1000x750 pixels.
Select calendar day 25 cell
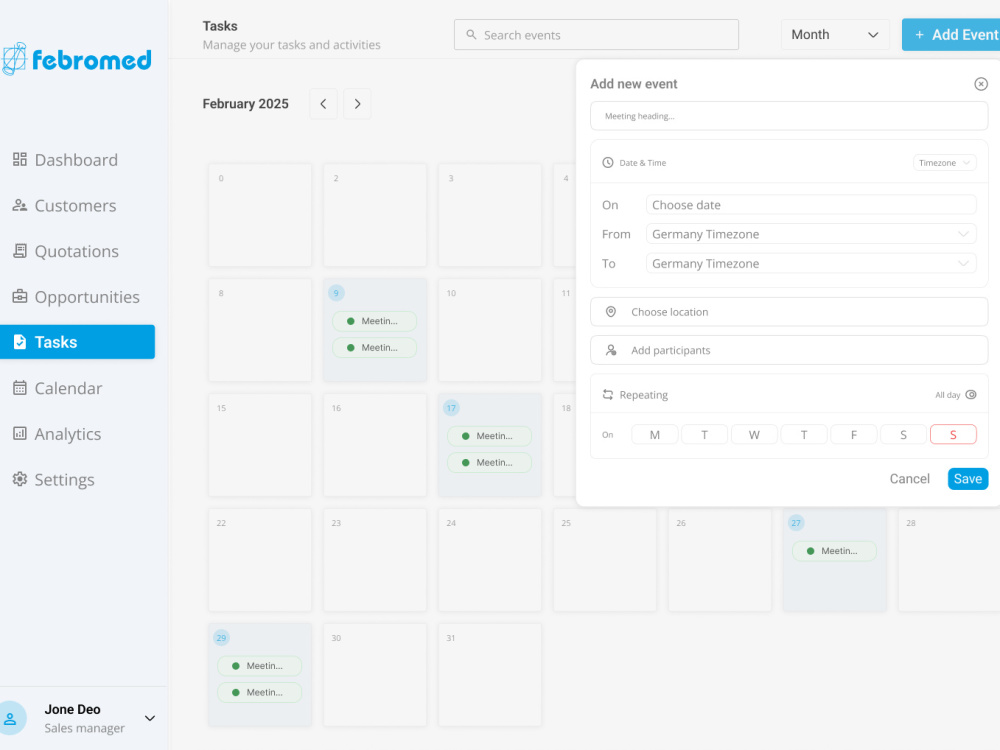tap(605, 560)
